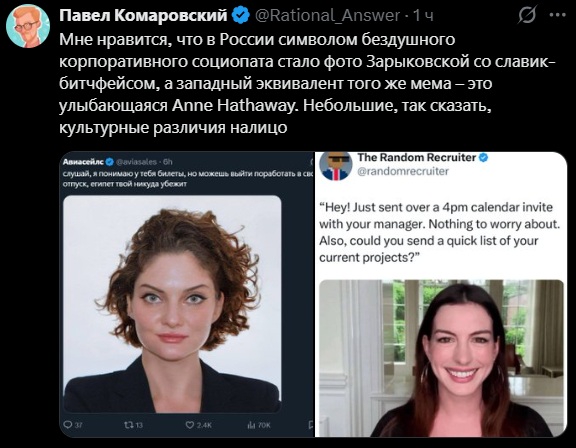Image resolution: width=576 pixels, height=448 pixels.
Task: Click the verified badge beside Павел Комаровский
Action: [x=241, y=15]
